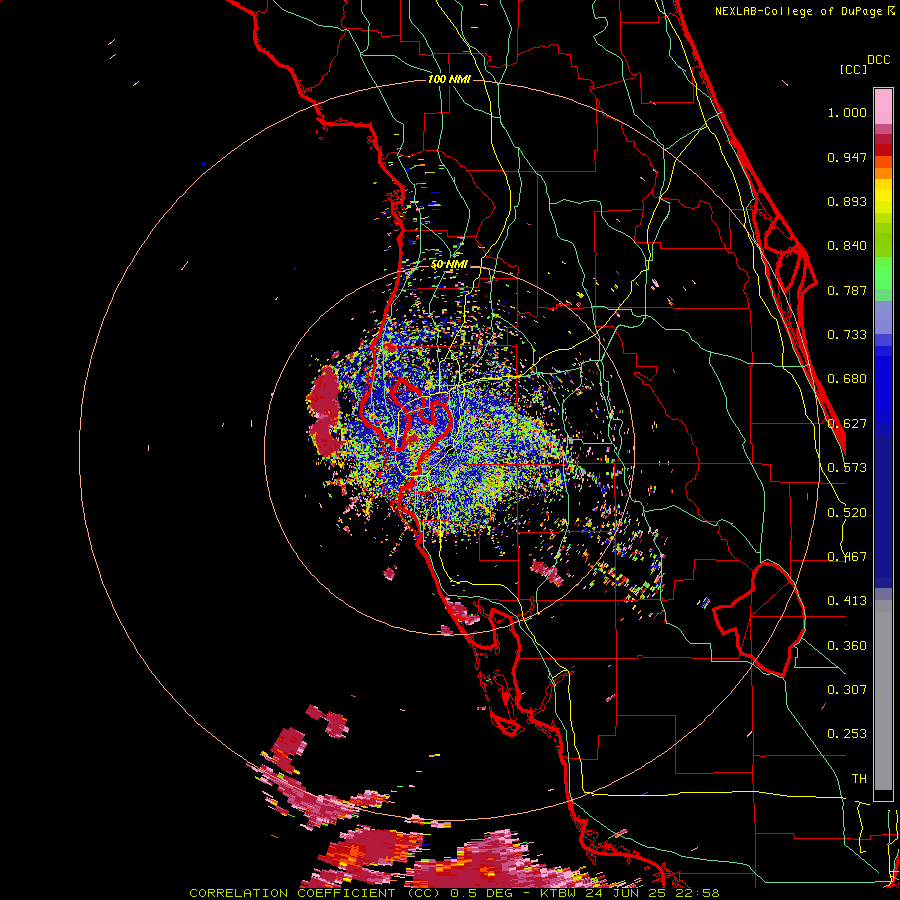Click the 0.947 color scale value
Viewport: 900px width, 900px height.
[847, 157]
